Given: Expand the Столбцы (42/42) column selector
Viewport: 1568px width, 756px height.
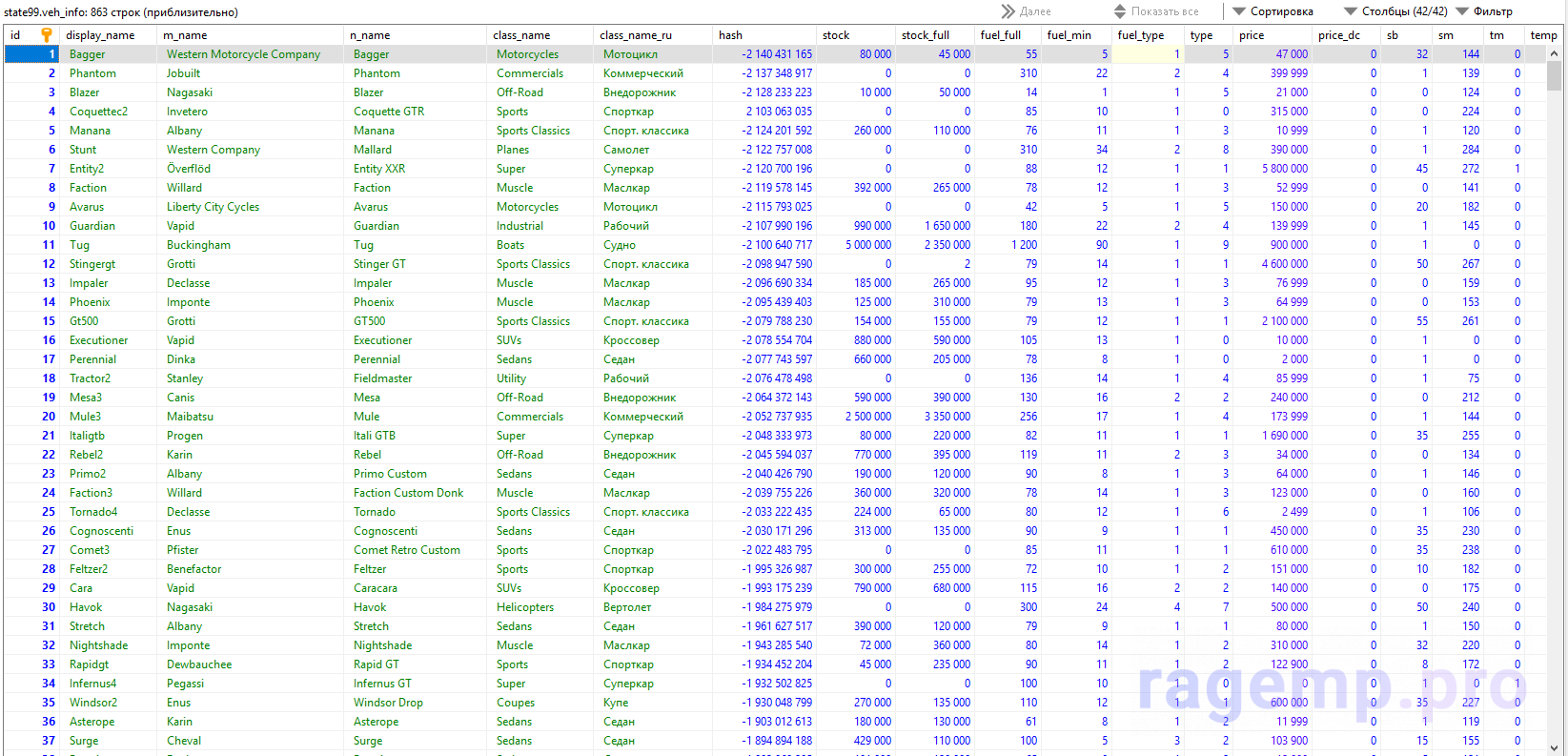Looking at the screenshot, I should point(1395,11).
